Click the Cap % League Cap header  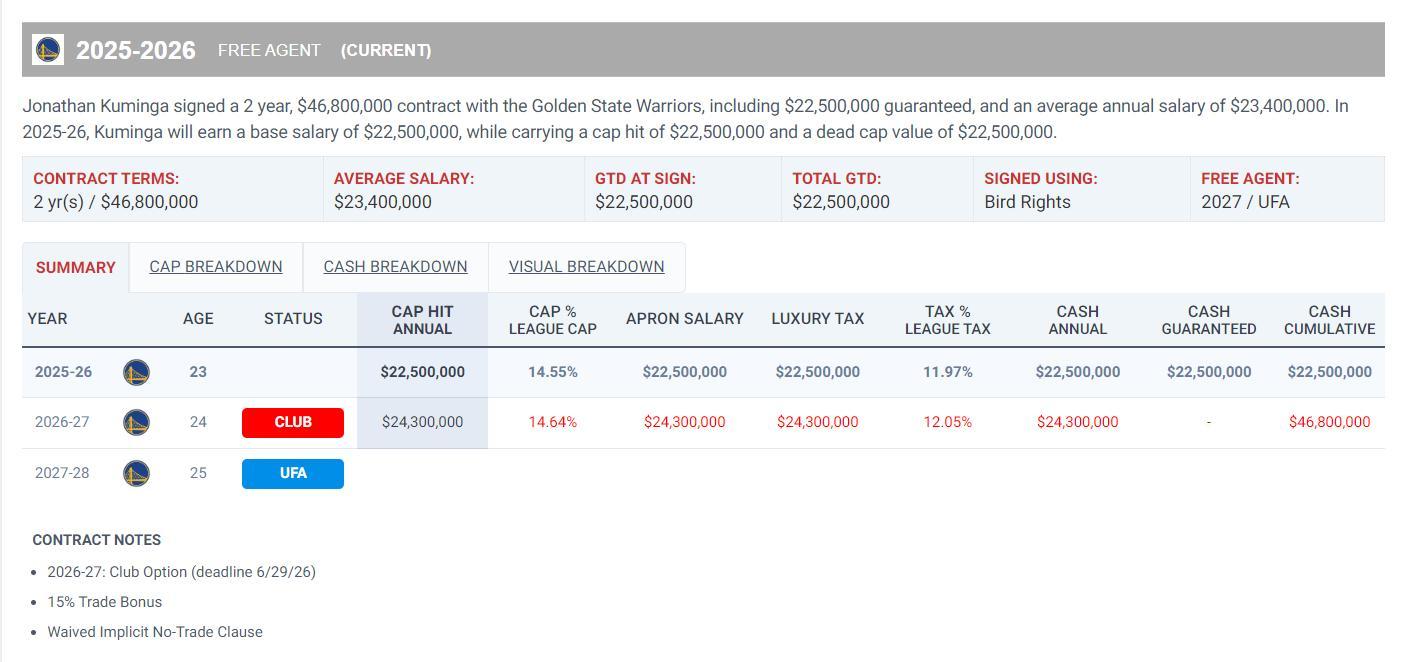(x=552, y=320)
